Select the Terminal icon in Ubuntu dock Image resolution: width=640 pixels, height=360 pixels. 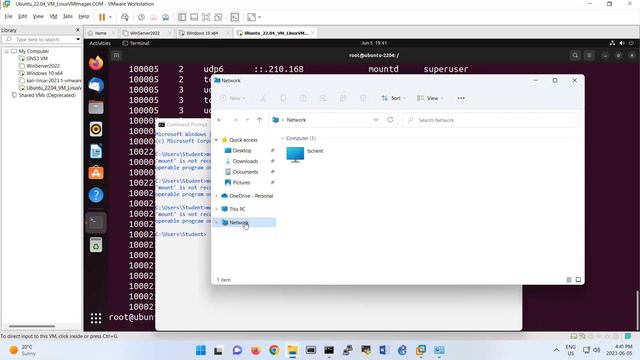click(96, 222)
